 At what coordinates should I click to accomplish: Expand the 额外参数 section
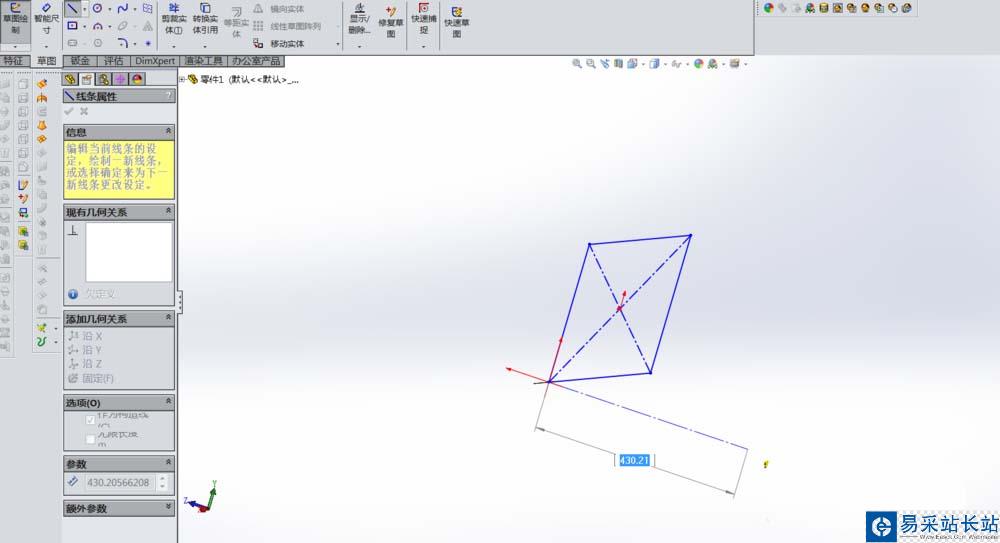(x=168, y=507)
